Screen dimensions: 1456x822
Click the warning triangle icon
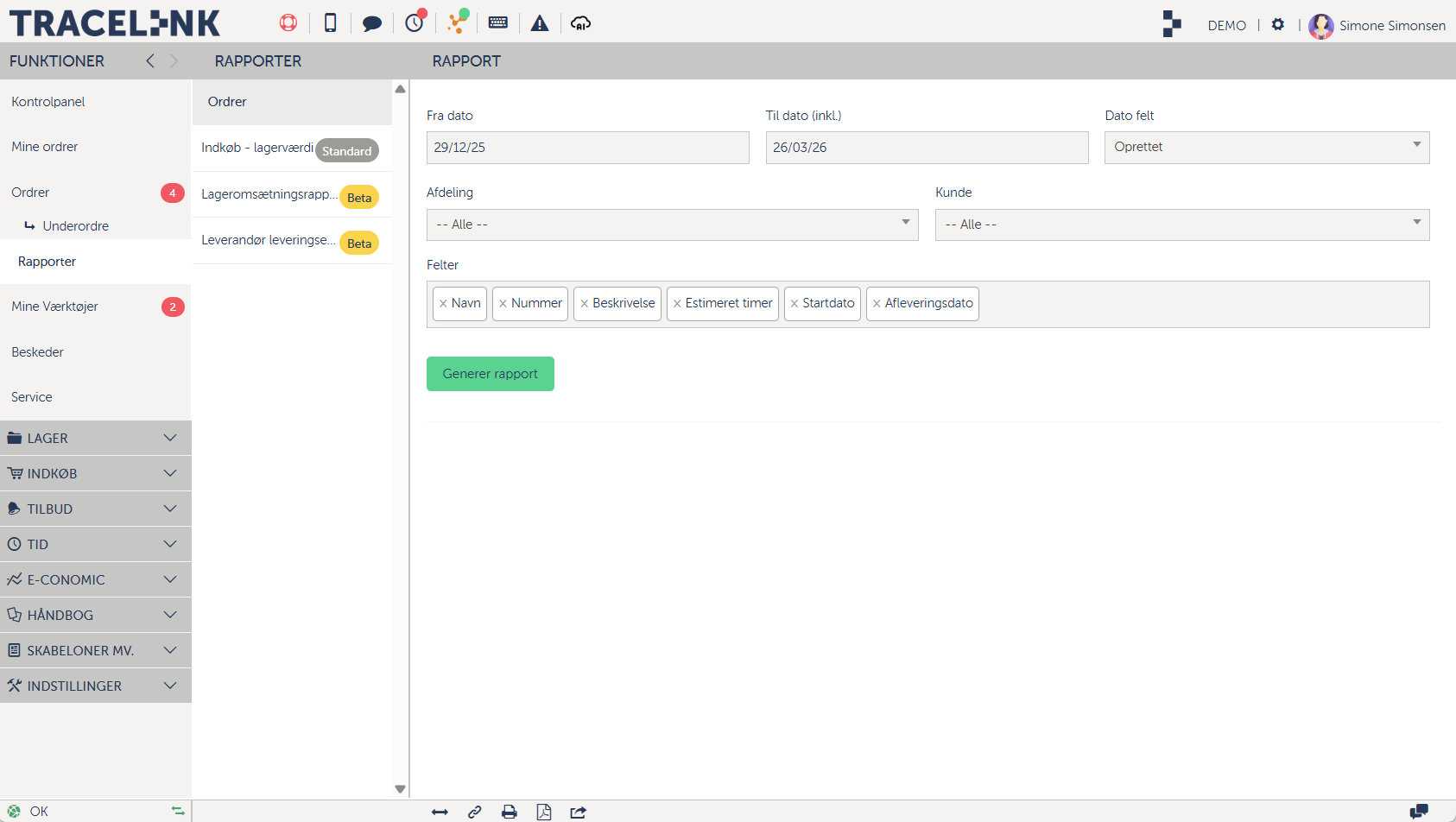coord(540,23)
